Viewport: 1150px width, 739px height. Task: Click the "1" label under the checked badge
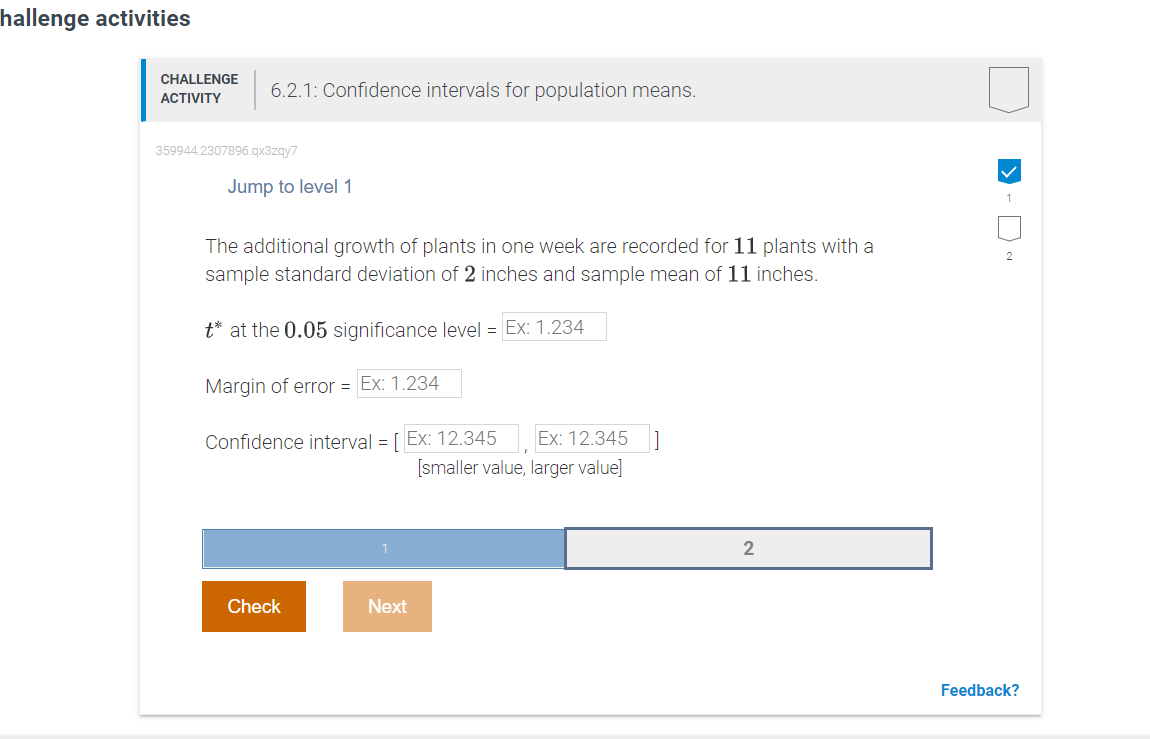(x=1008, y=198)
